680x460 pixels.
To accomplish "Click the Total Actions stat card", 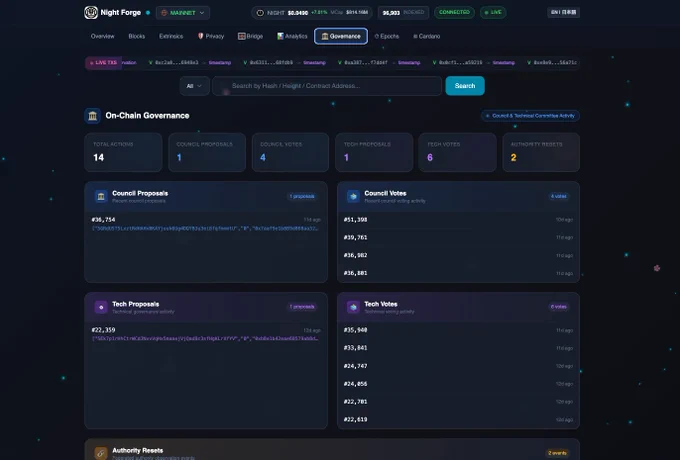I will pyautogui.click(x=123, y=152).
